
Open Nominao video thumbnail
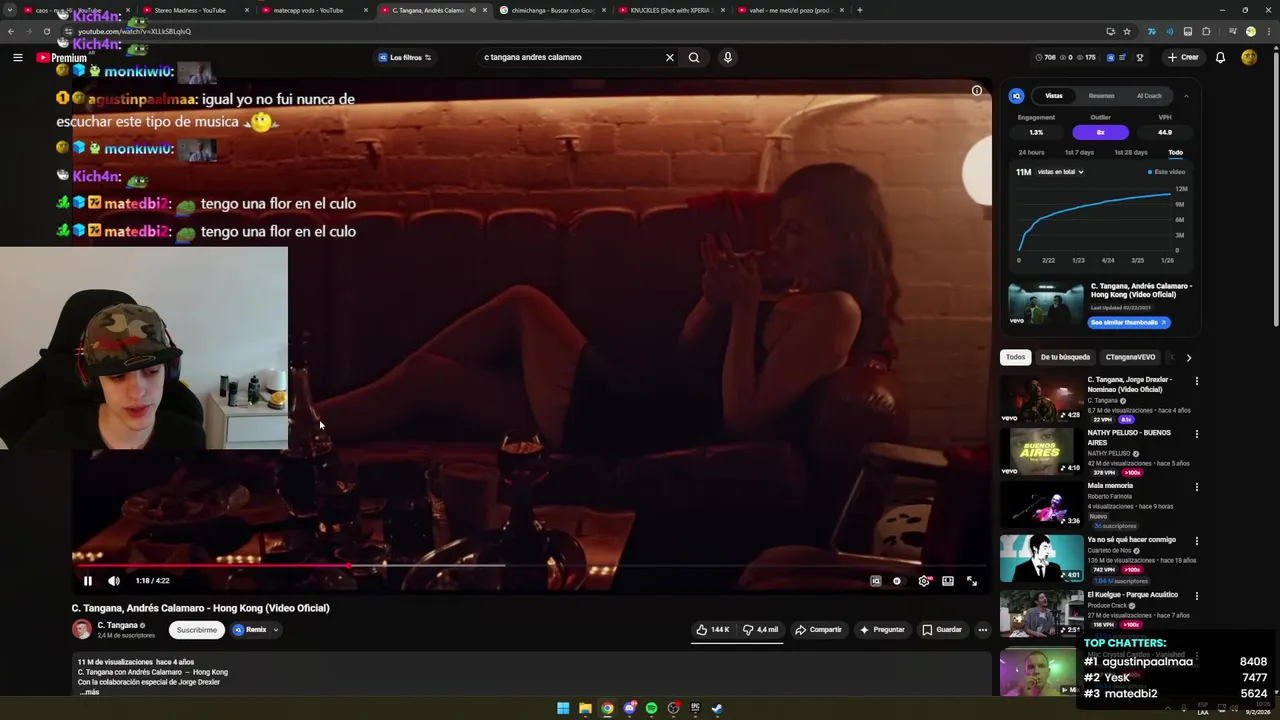[x=1042, y=398]
